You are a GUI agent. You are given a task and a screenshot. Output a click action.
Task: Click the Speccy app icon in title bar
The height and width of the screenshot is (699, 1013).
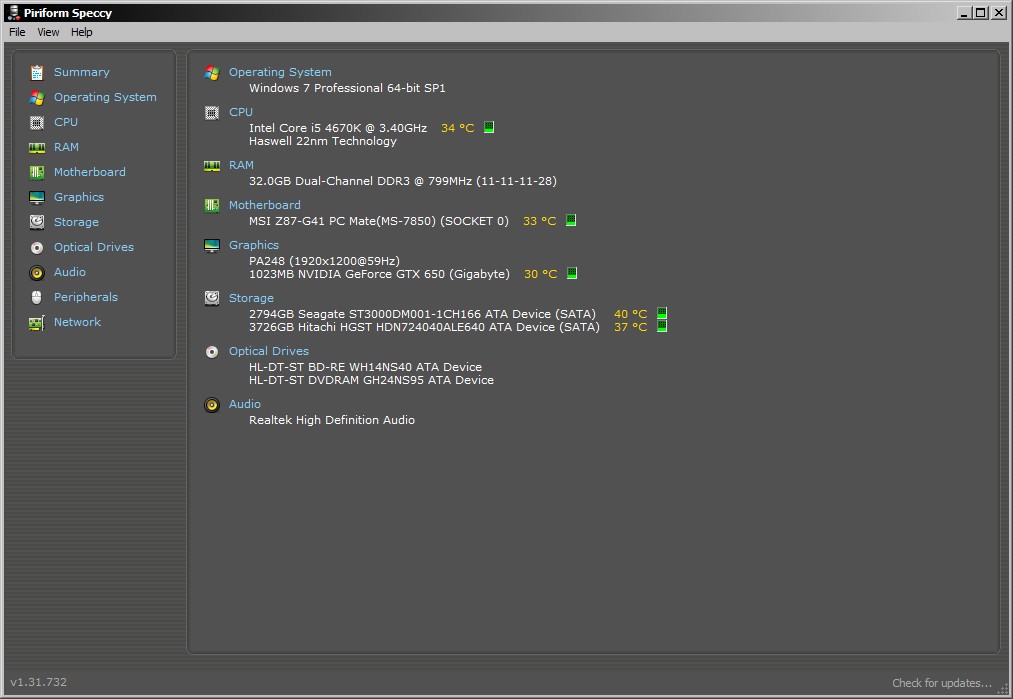pyautogui.click(x=13, y=12)
